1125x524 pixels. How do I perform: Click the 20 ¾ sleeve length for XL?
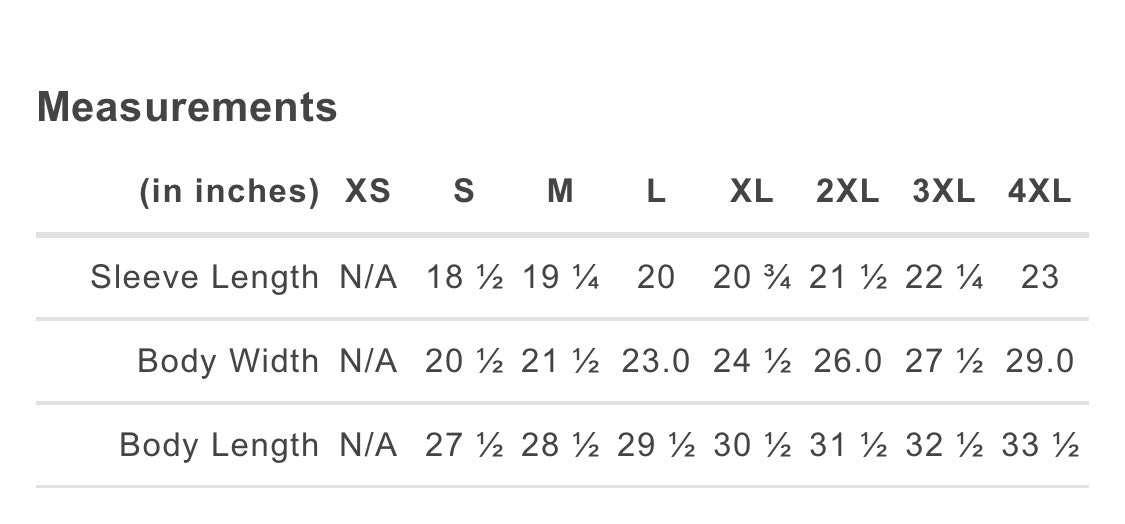[x=752, y=277]
